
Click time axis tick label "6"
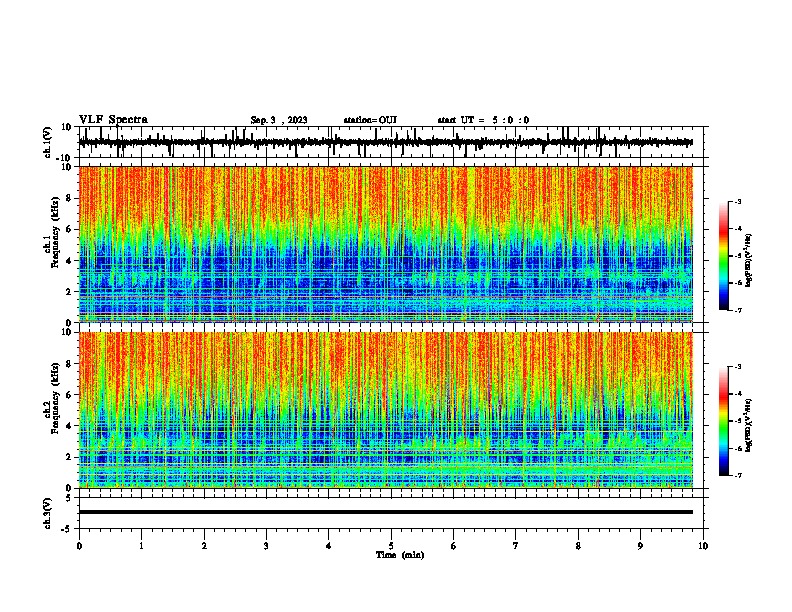[x=454, y=546]
